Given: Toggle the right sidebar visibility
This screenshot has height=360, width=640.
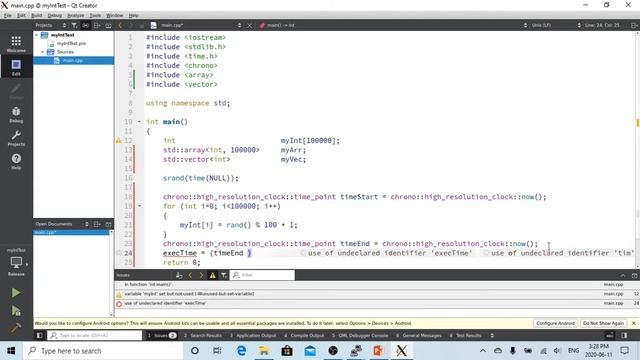Looking at the screenshot, I should (x=624, y=336).
